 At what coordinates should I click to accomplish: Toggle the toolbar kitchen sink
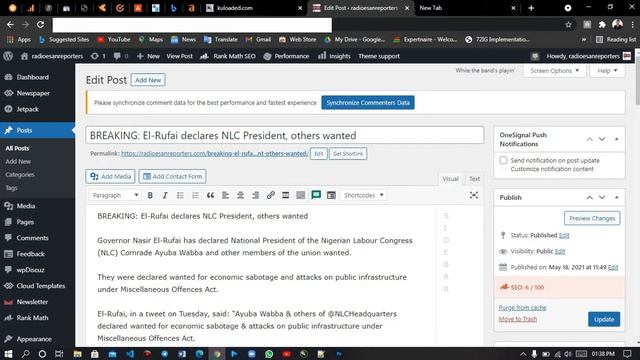[x=301, y=196]
